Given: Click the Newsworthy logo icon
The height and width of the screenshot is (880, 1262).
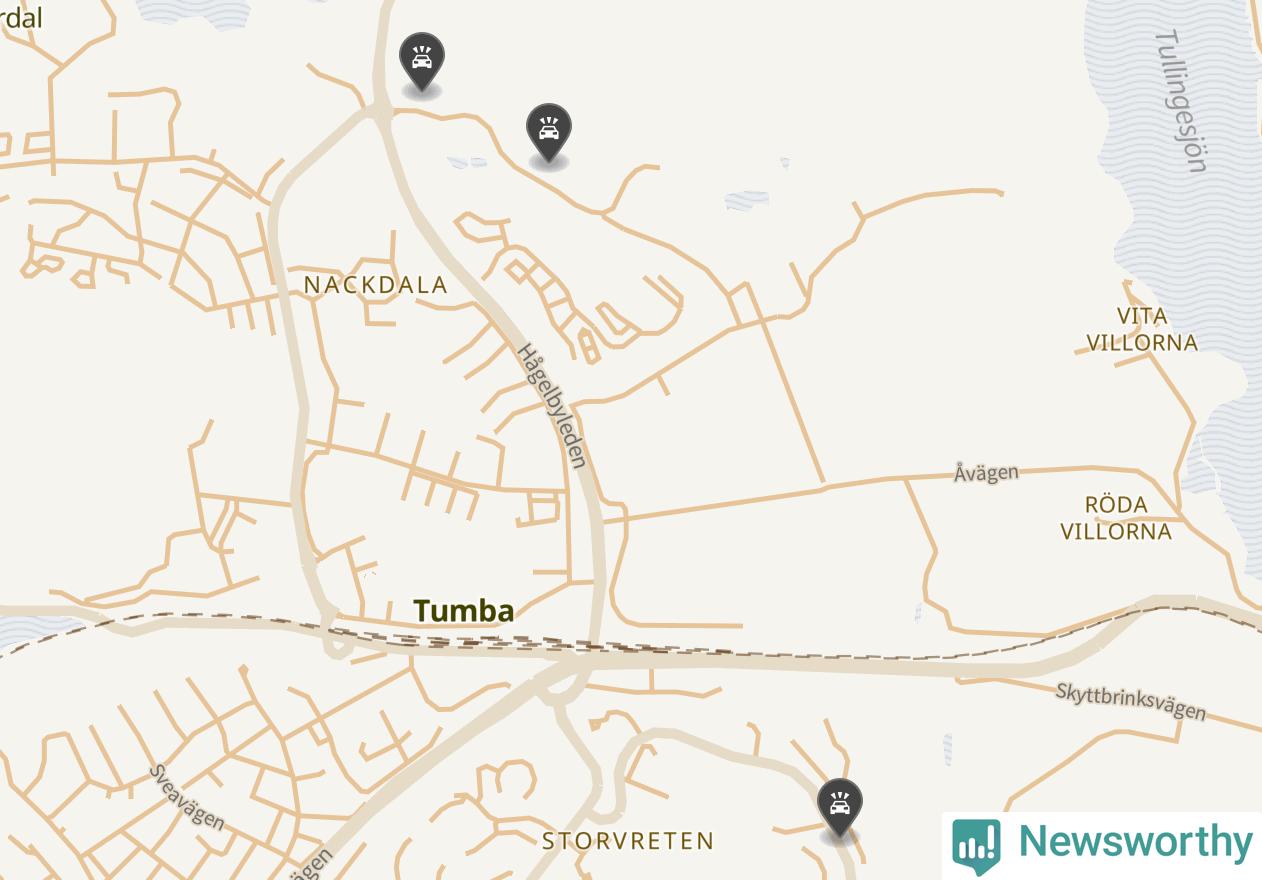Looking at the screenshot, I should pyautogui.click(x=976, y=846).
